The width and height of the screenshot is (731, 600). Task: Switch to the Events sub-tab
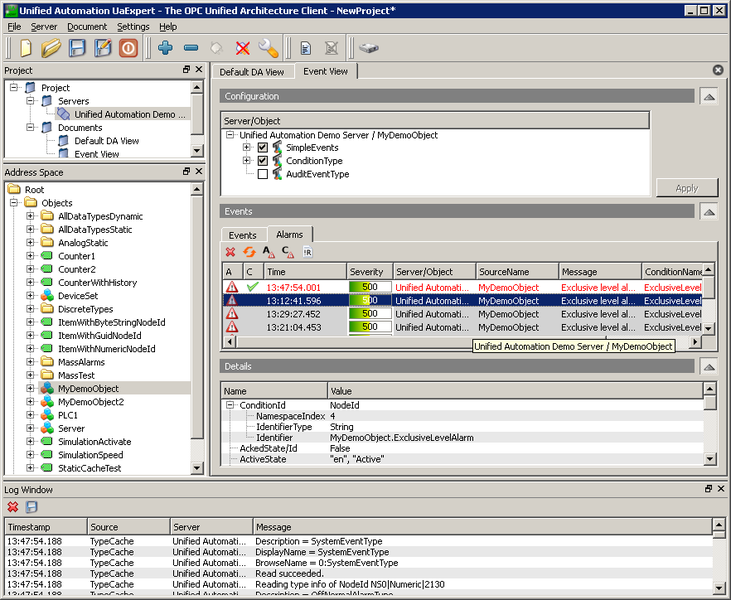[242, 235]
